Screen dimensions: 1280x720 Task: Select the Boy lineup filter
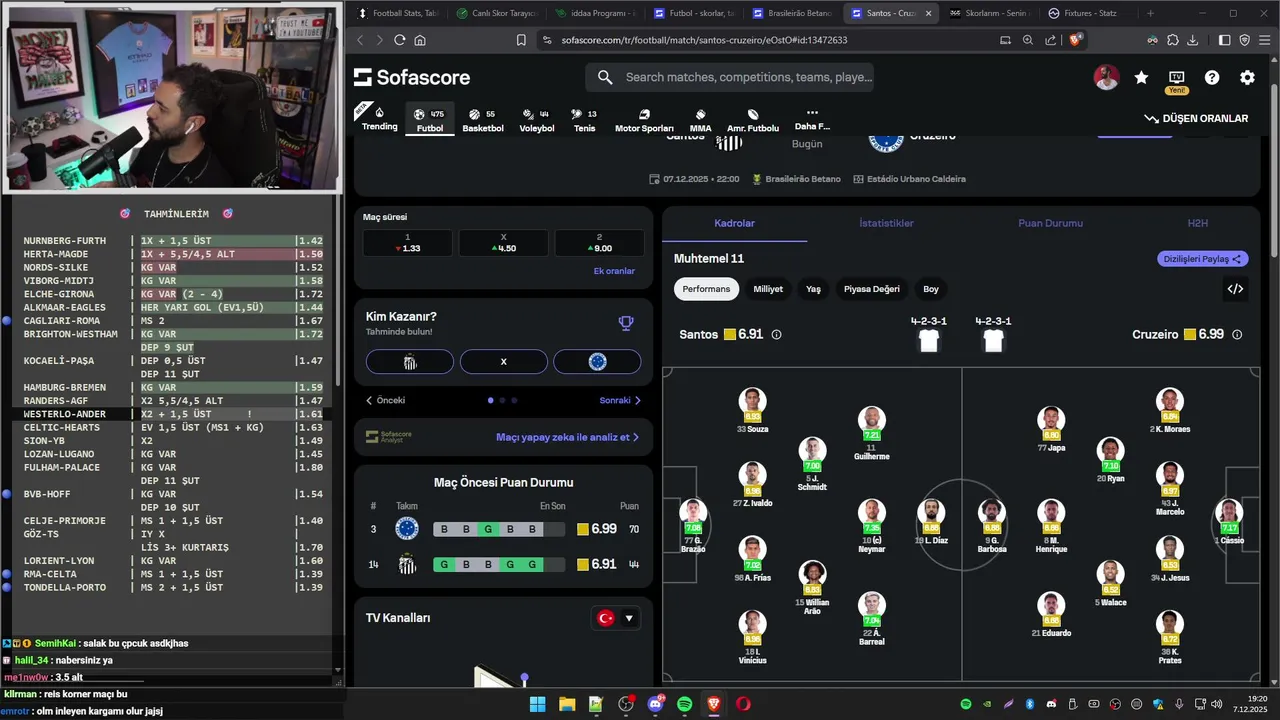931,289
